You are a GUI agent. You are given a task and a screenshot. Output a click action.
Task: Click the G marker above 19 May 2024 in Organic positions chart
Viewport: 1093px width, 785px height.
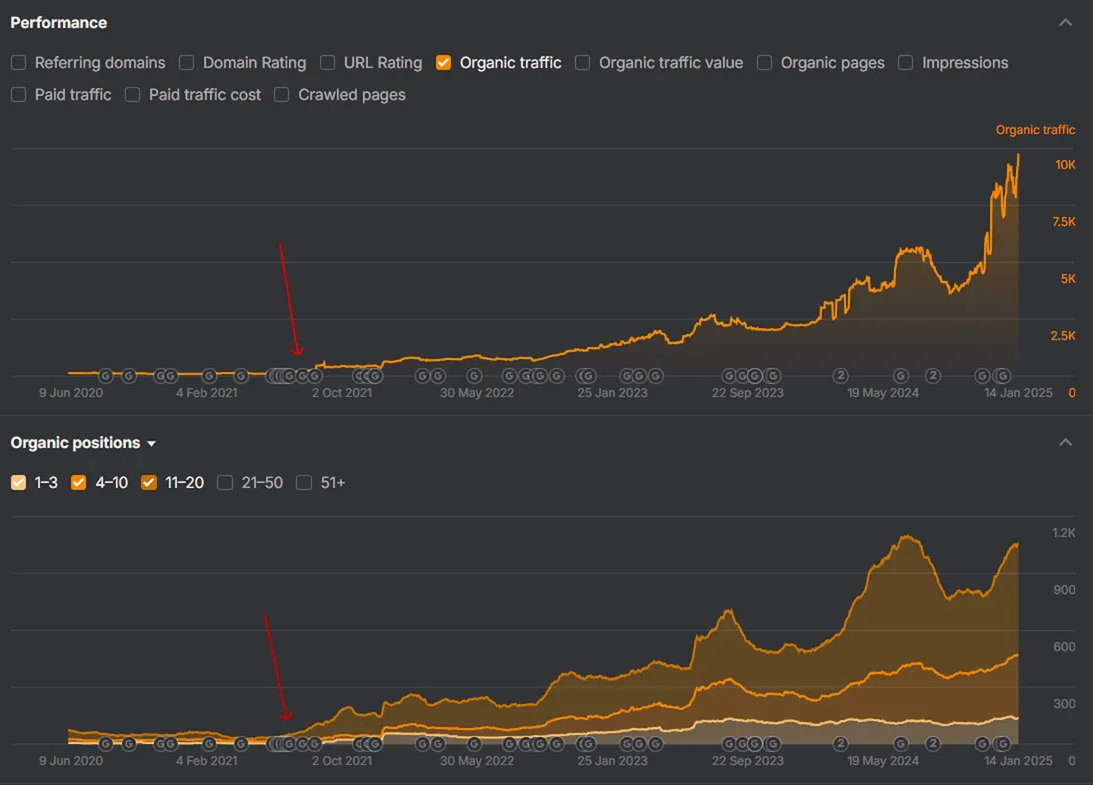901,744
